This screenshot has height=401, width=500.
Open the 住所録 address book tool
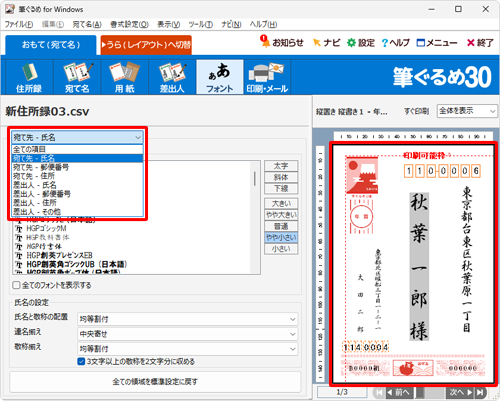[x=29, y=77]
